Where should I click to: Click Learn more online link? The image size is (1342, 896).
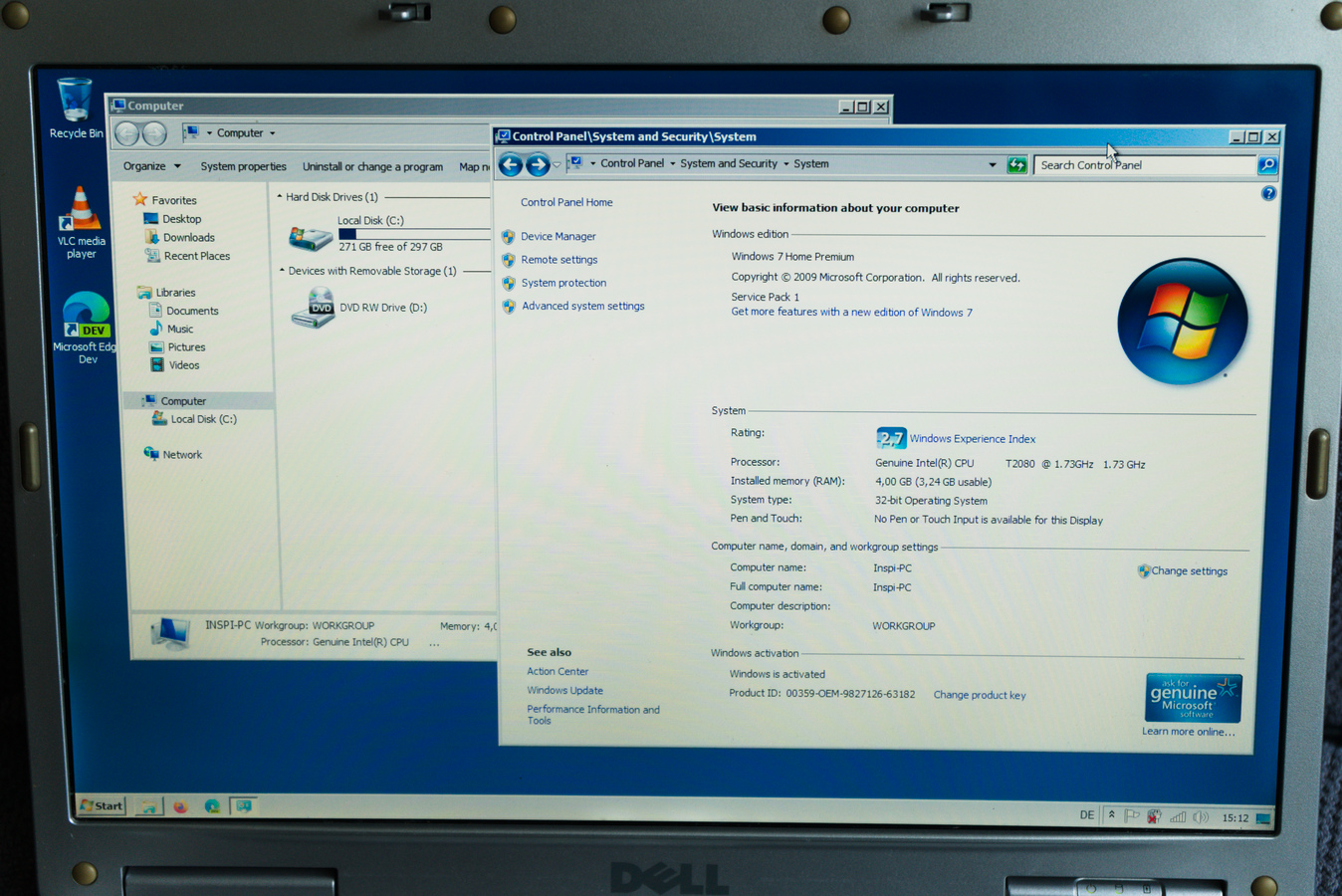click(x=1188, y=732)
